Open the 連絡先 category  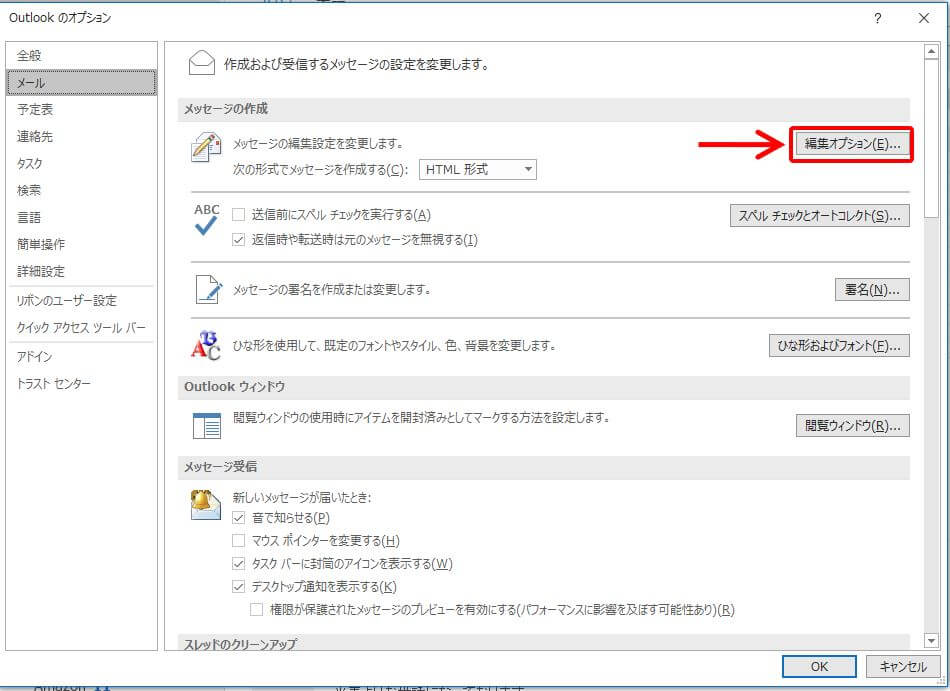click(81, 137)
